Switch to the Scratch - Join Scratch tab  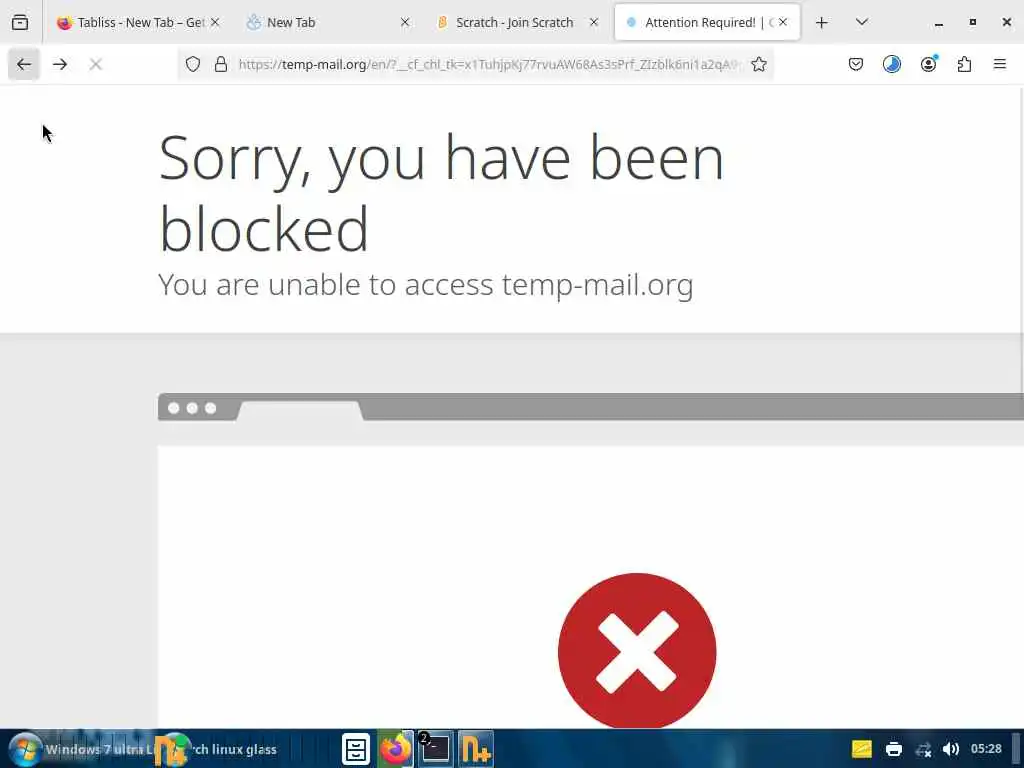[x=515, y=22]
